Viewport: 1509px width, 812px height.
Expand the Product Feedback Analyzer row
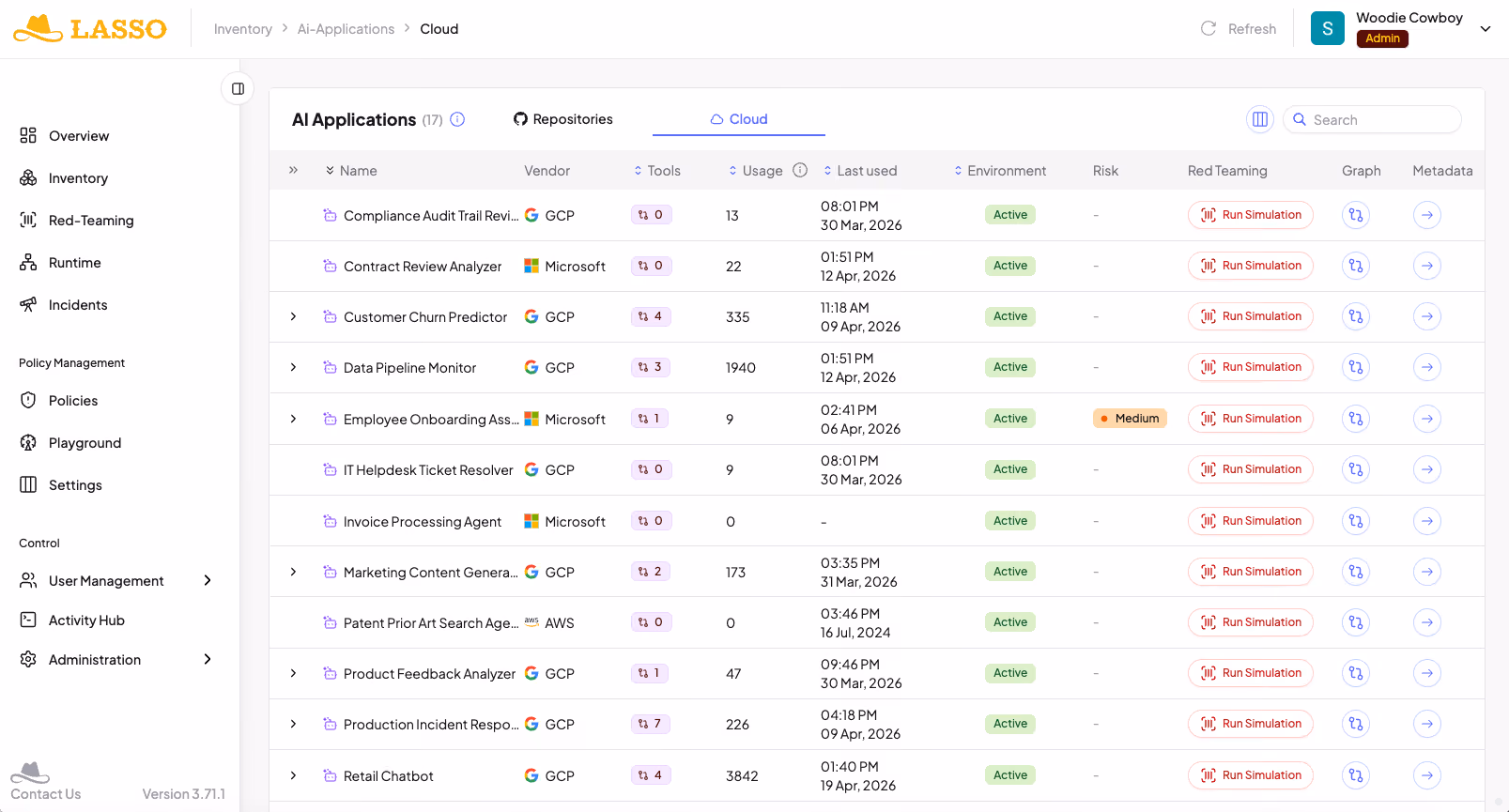pos(293,673)
